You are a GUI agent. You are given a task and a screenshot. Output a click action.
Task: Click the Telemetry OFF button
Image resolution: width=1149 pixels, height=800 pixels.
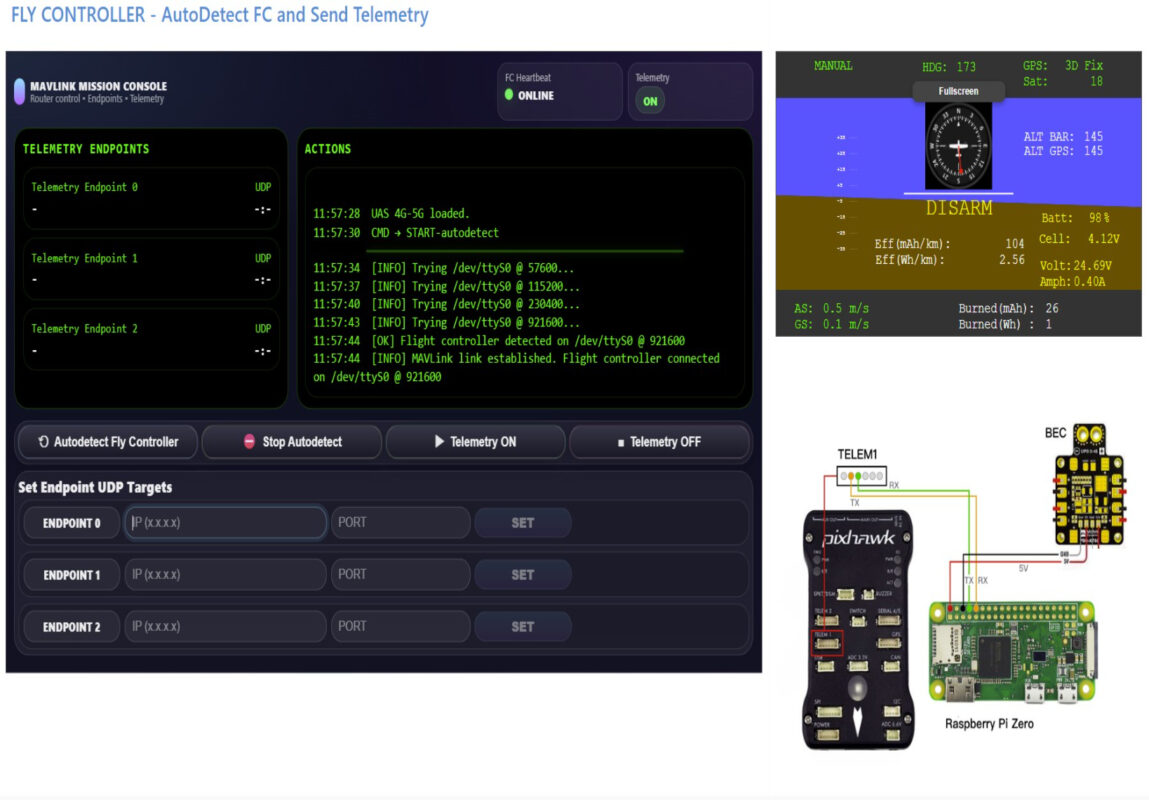(x=659, y=442)
